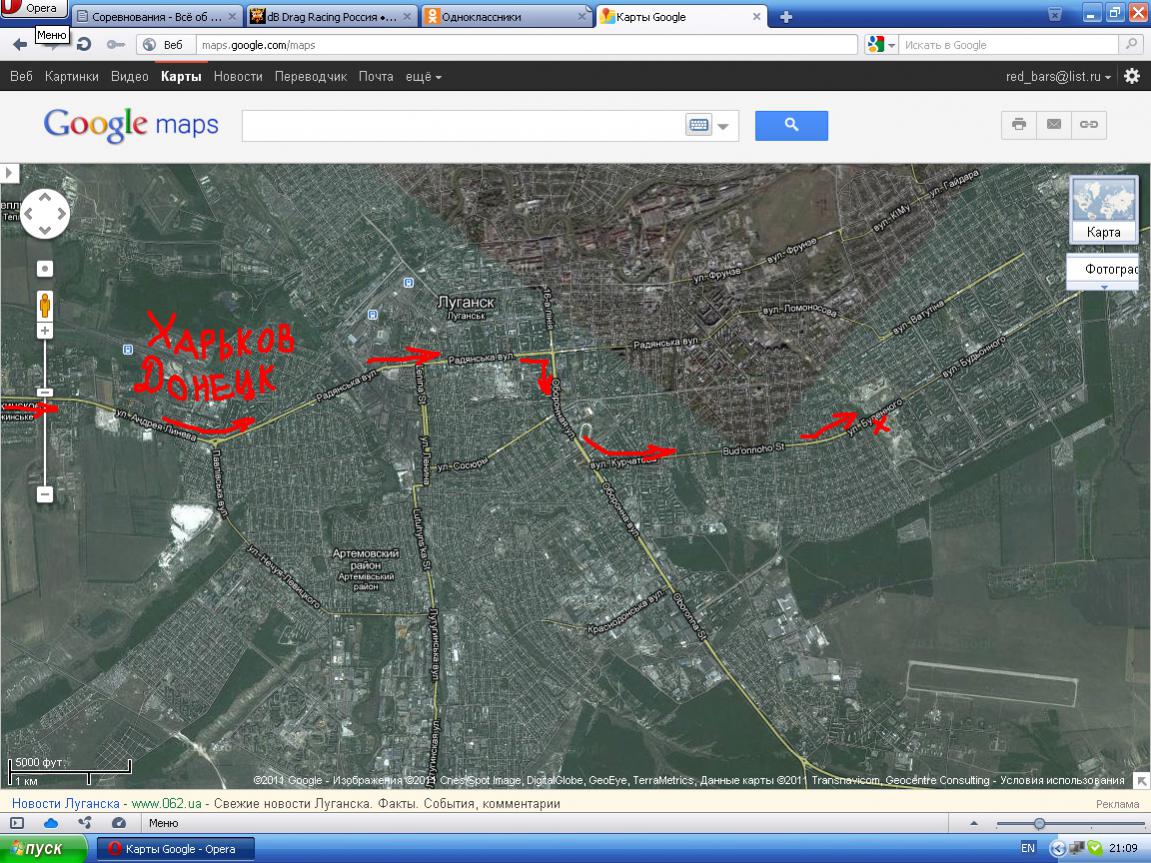Open the red_bars@list.ru account dropdown
Image resolution: width=1151 pixels, height=863 pixels.
coord(1060,77)
